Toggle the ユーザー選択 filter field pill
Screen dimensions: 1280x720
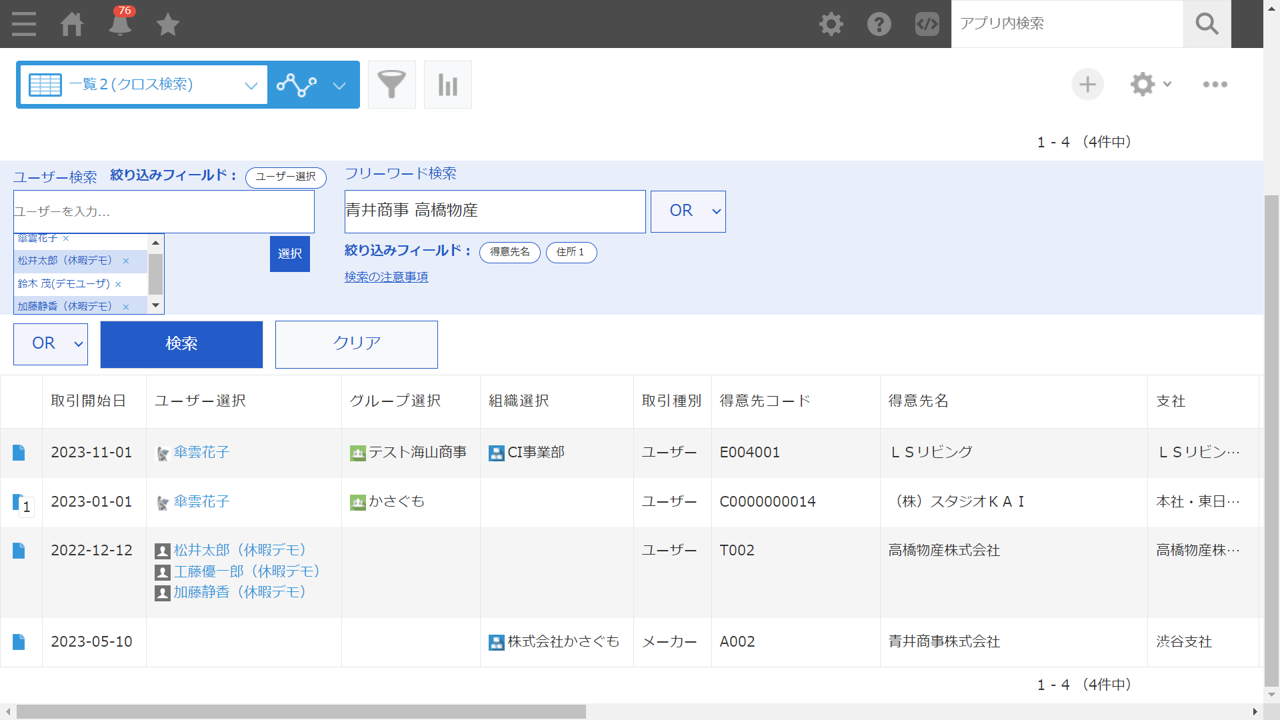pos(286,177)
